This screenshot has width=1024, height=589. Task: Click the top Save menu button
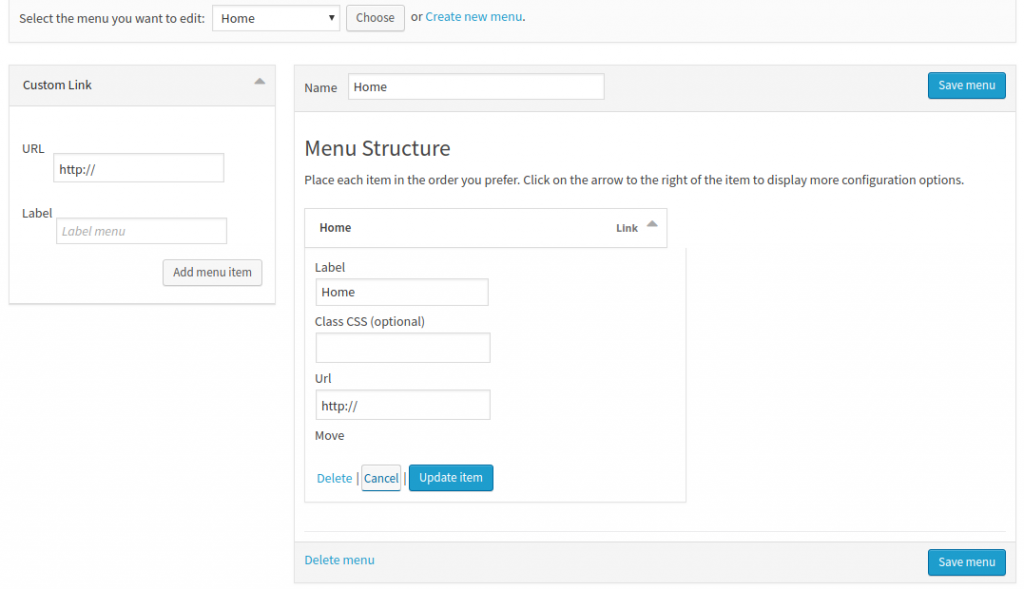click(x=966, y=86)
